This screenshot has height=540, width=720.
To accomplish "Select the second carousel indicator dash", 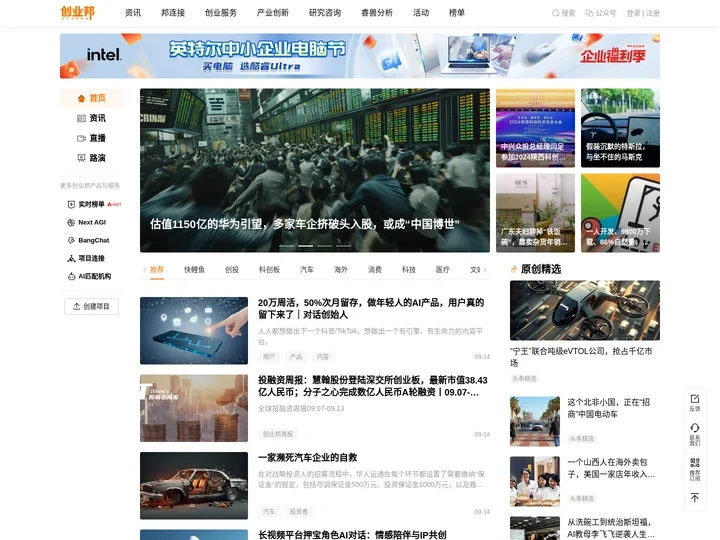I will point(305,246).
